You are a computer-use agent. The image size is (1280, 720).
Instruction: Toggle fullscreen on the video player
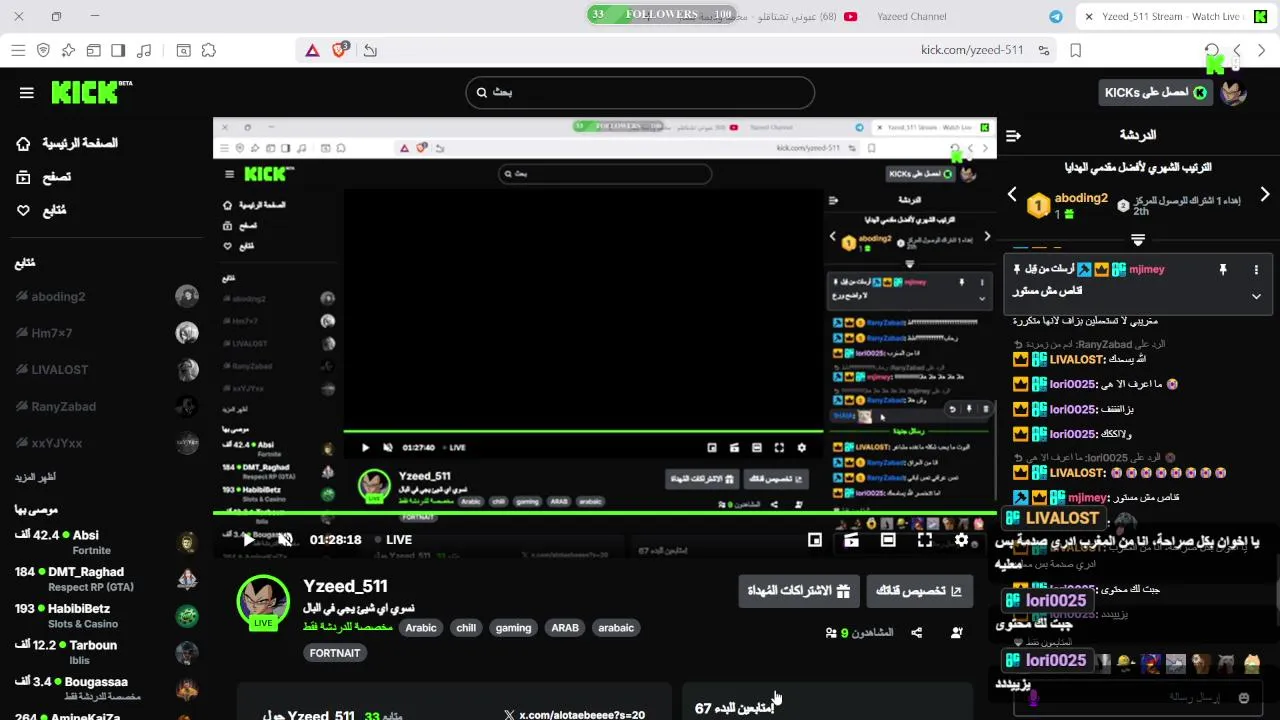[925, 540]
